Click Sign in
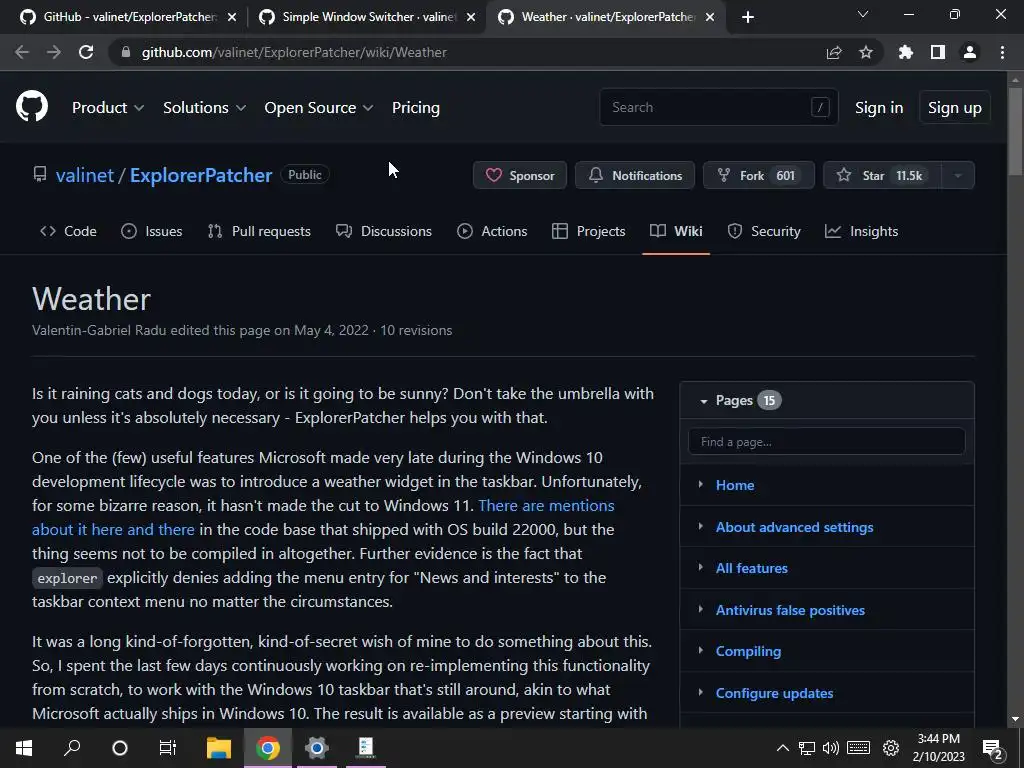Screen dimensions: 1024x768 pyautogui.click(x=879, y=108)
